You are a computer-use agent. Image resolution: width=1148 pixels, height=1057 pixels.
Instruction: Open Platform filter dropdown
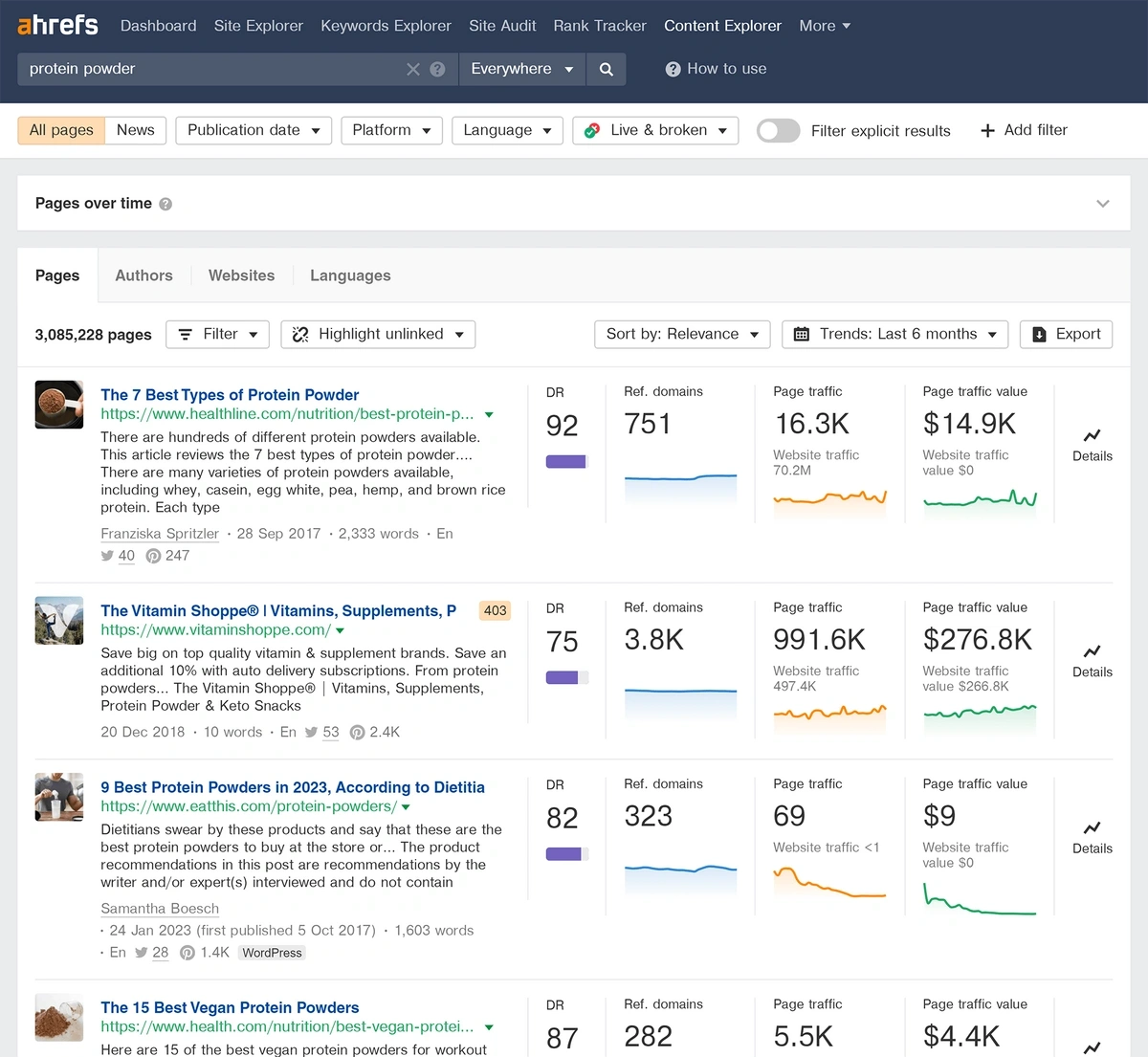coord(391,130)
